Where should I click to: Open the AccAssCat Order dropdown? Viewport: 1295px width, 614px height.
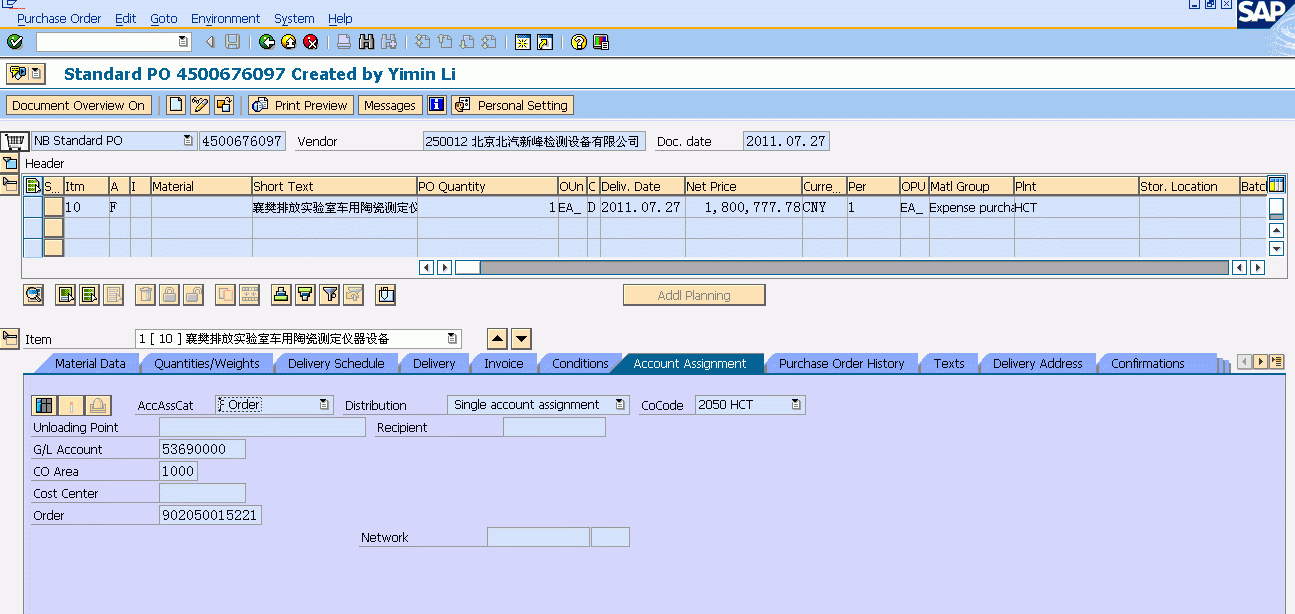(x=324, y=405)
